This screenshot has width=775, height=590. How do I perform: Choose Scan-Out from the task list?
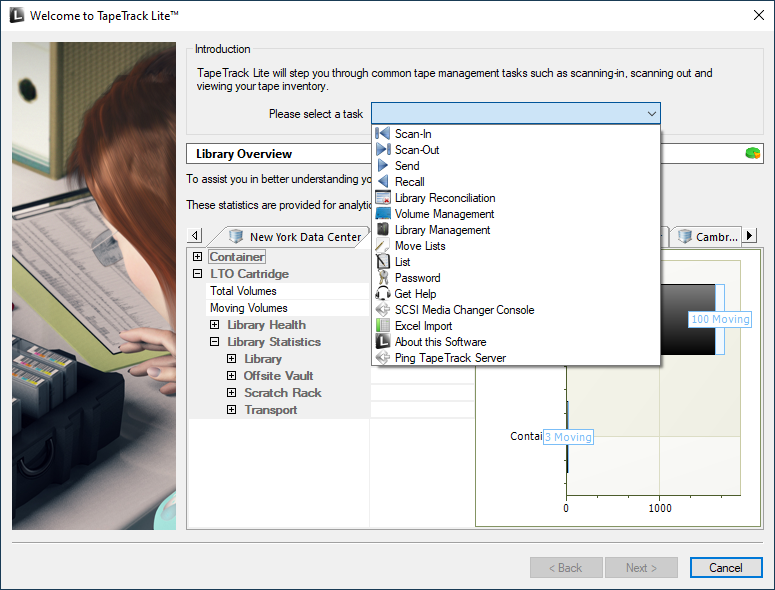516,150
